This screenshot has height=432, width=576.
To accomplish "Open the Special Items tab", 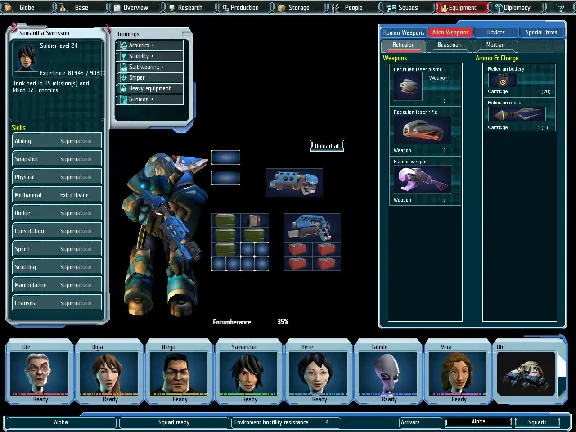I will 541,32.
